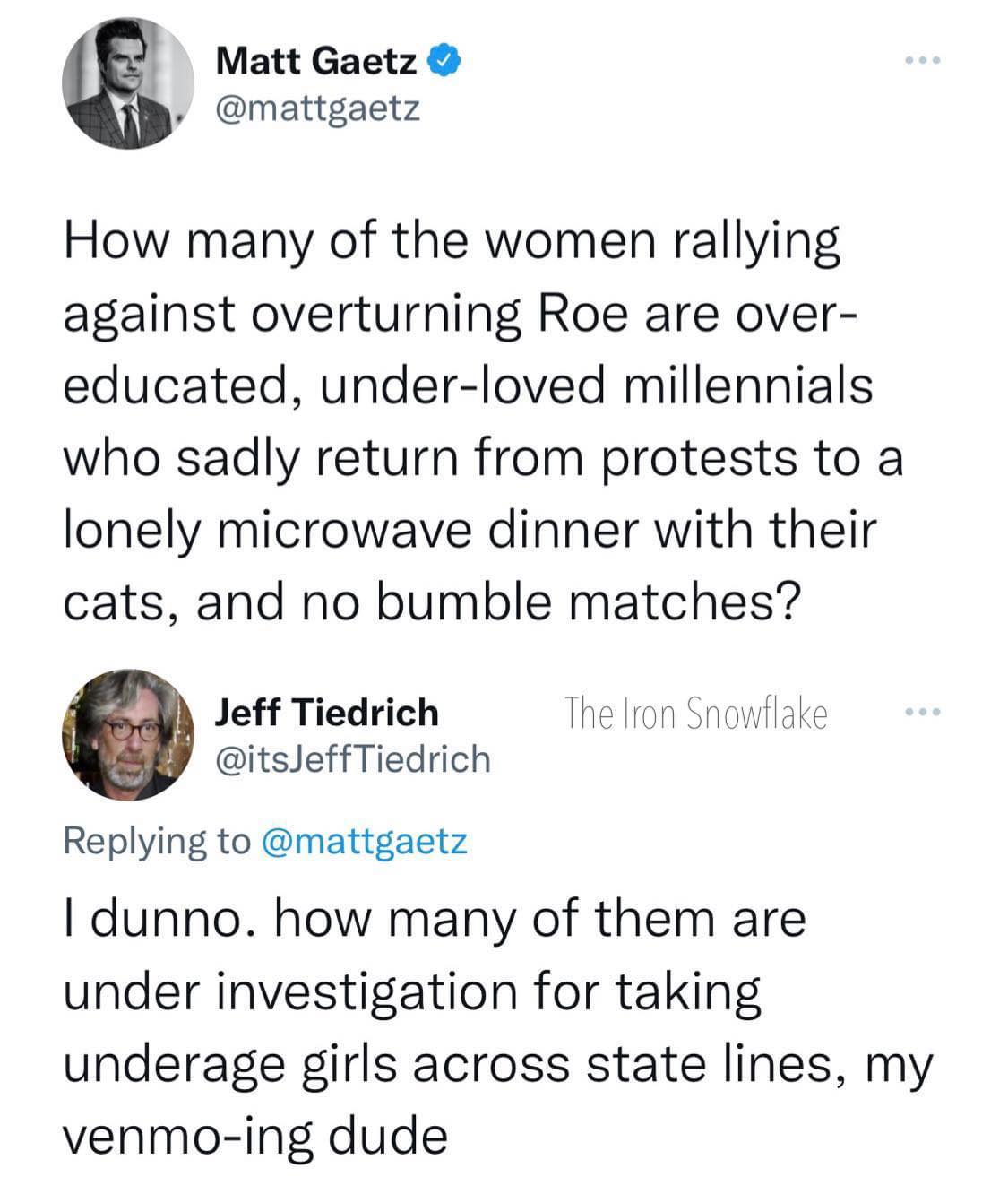This screenshot has height=1177, width=1008.
Task: Open more options on Matt Gaetz's tweet
Action: tap(922, 61)
